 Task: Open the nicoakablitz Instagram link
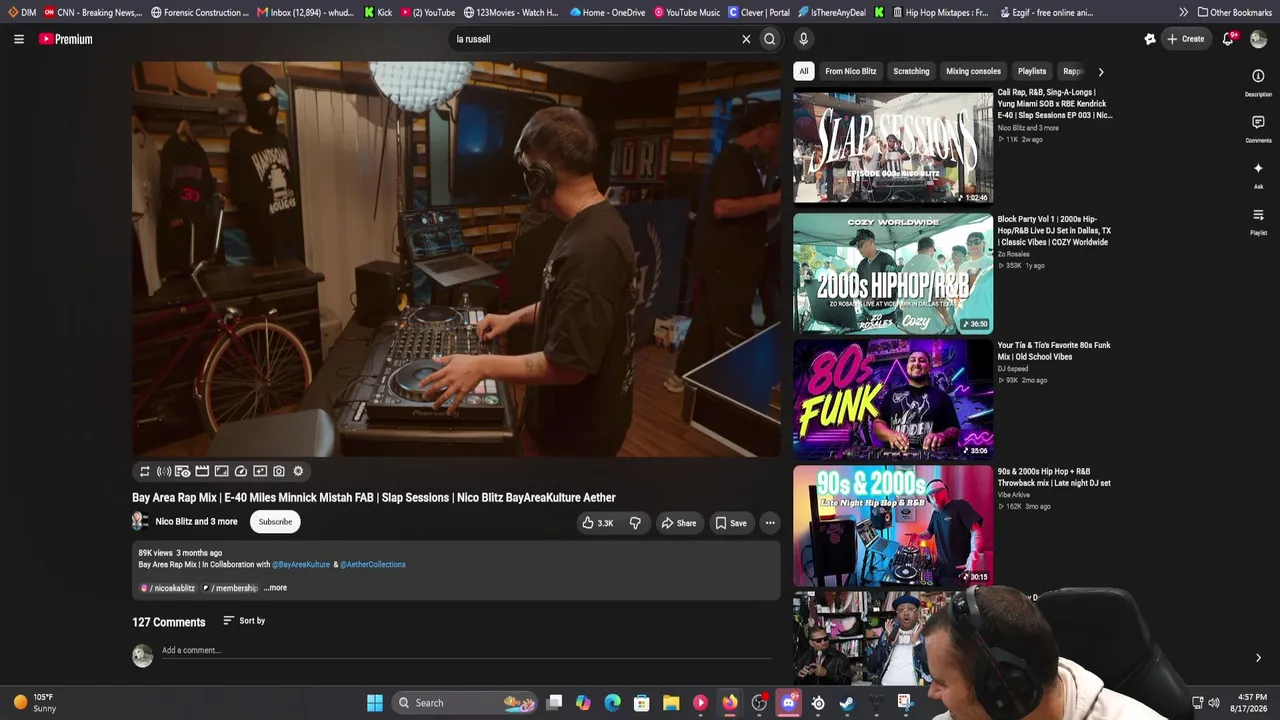click(x=168, y=588)
